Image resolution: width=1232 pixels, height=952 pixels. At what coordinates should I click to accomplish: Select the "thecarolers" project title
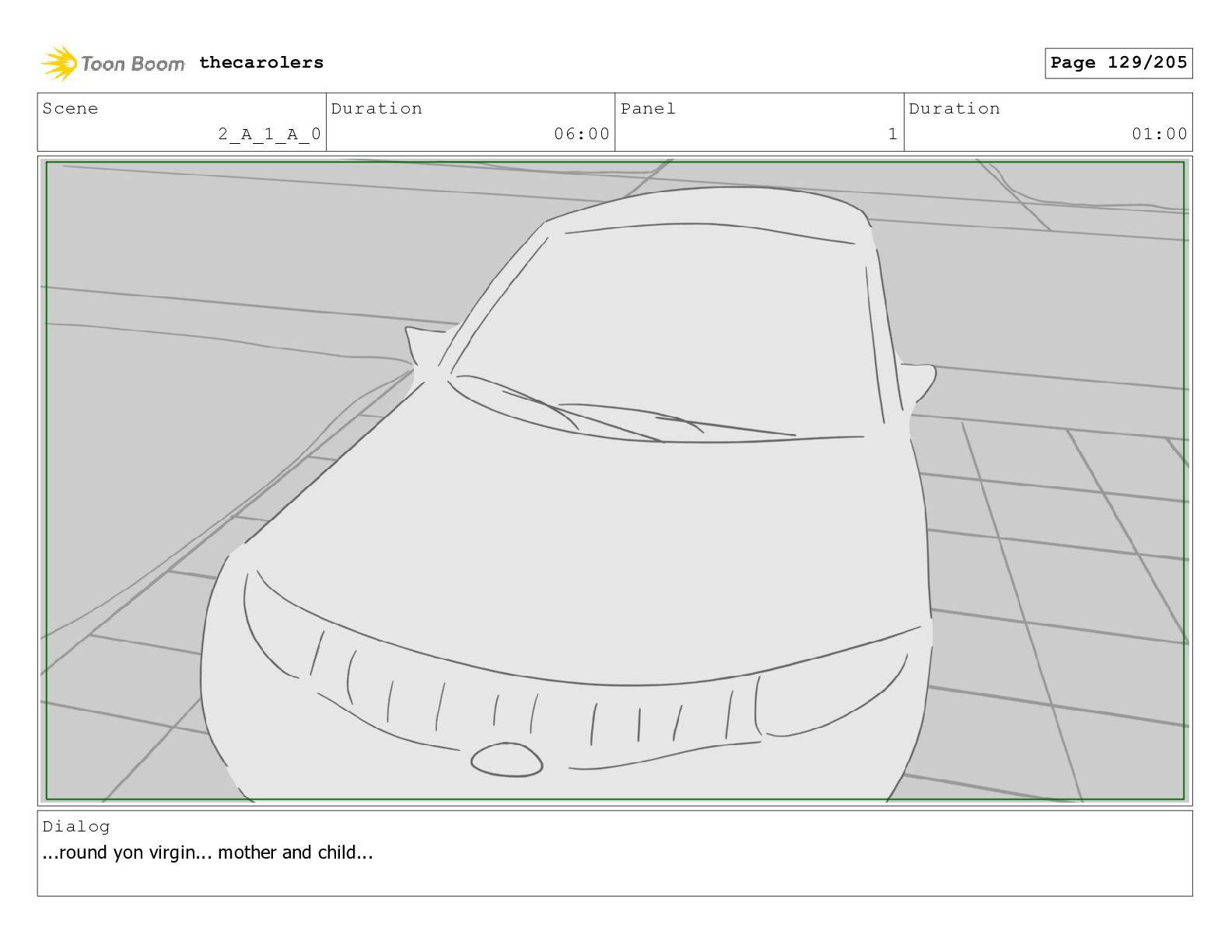261,63
